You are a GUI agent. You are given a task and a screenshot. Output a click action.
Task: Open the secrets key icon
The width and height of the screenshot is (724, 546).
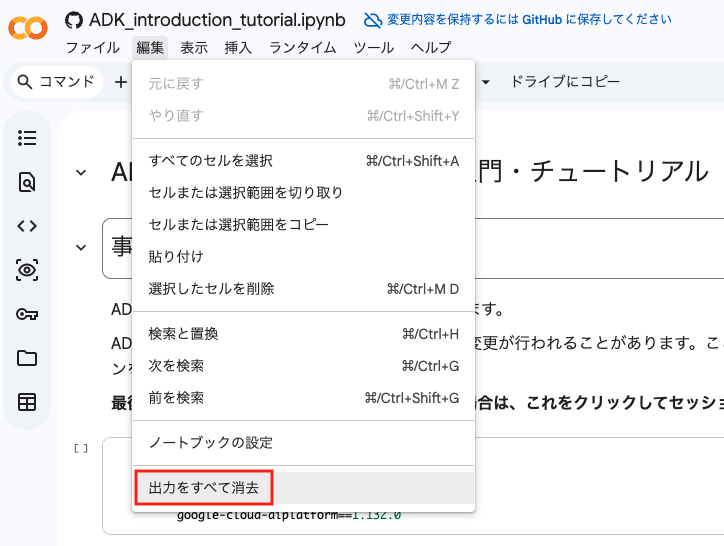[x=27, y=314]
